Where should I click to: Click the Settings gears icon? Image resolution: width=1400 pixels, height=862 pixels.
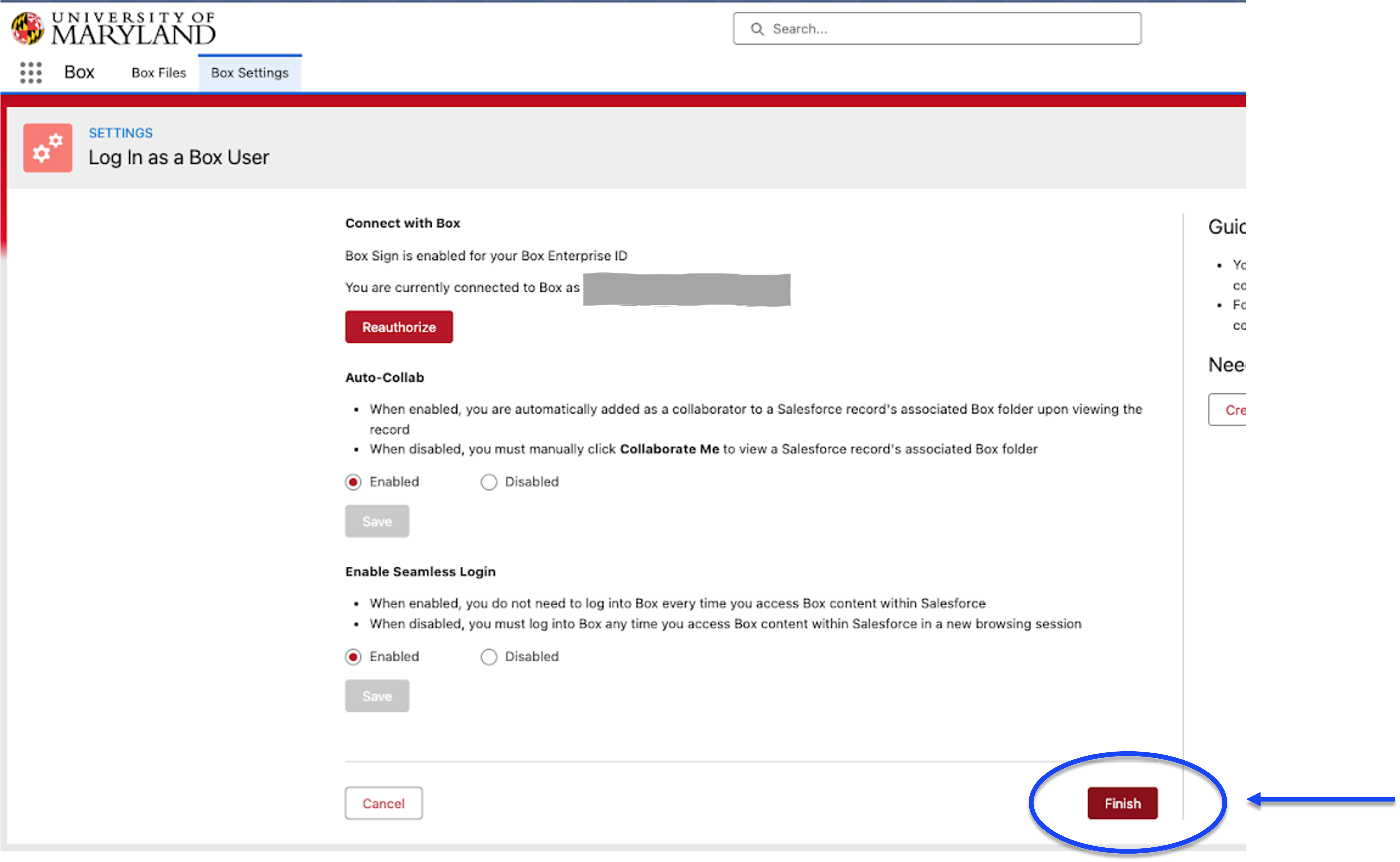(47, 148)
